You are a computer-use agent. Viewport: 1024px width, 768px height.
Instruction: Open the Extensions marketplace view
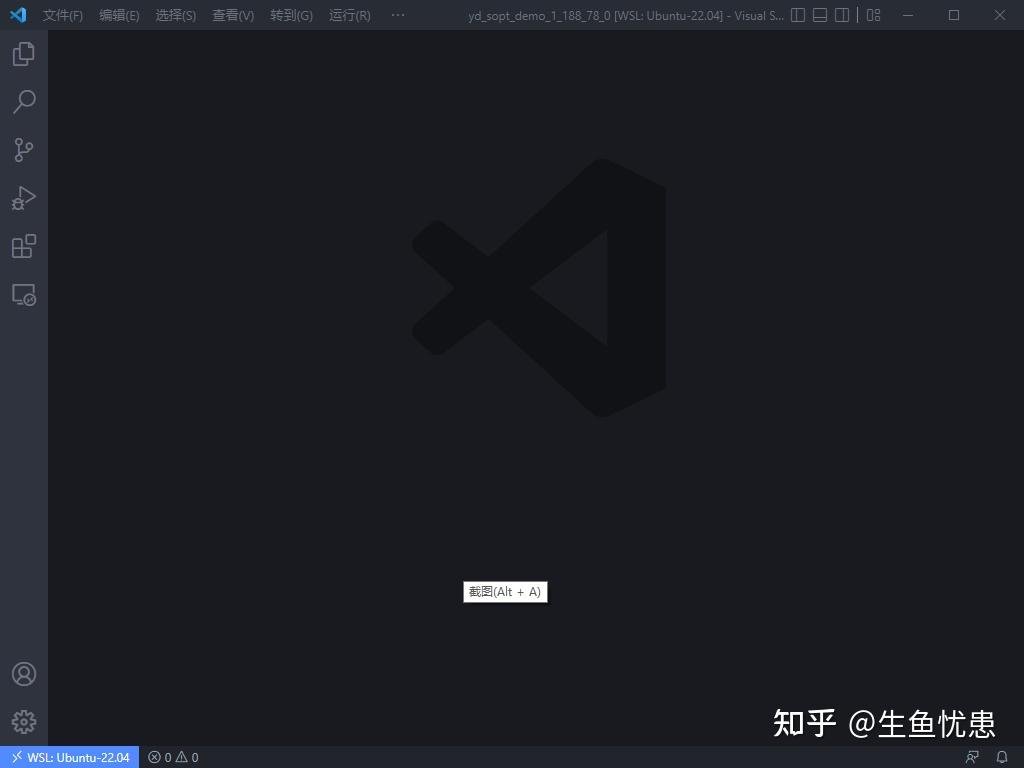pyautogui.click(x=23, y=246)
